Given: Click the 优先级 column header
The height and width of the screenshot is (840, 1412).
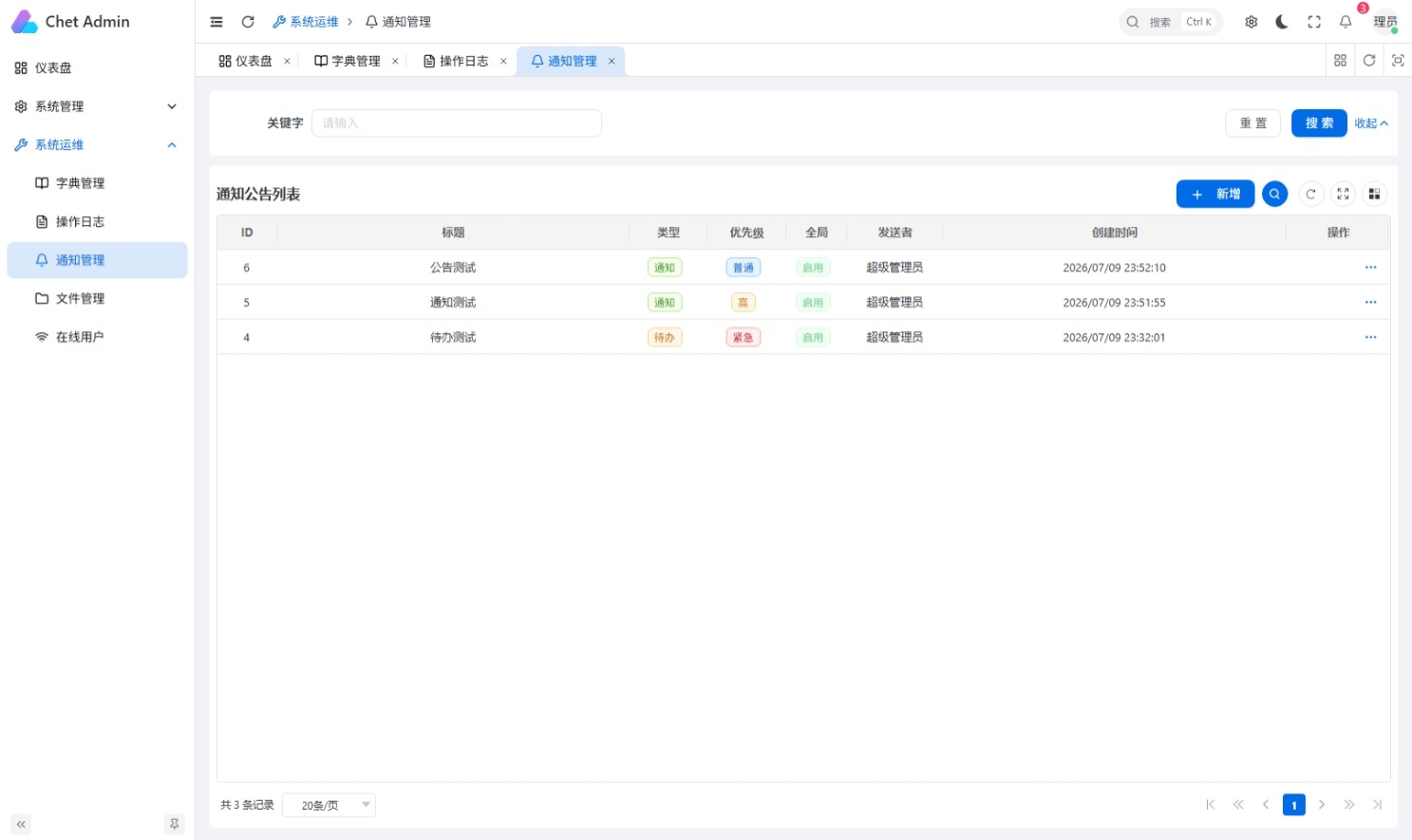Looking at the screenshot, I should point(746,233).
